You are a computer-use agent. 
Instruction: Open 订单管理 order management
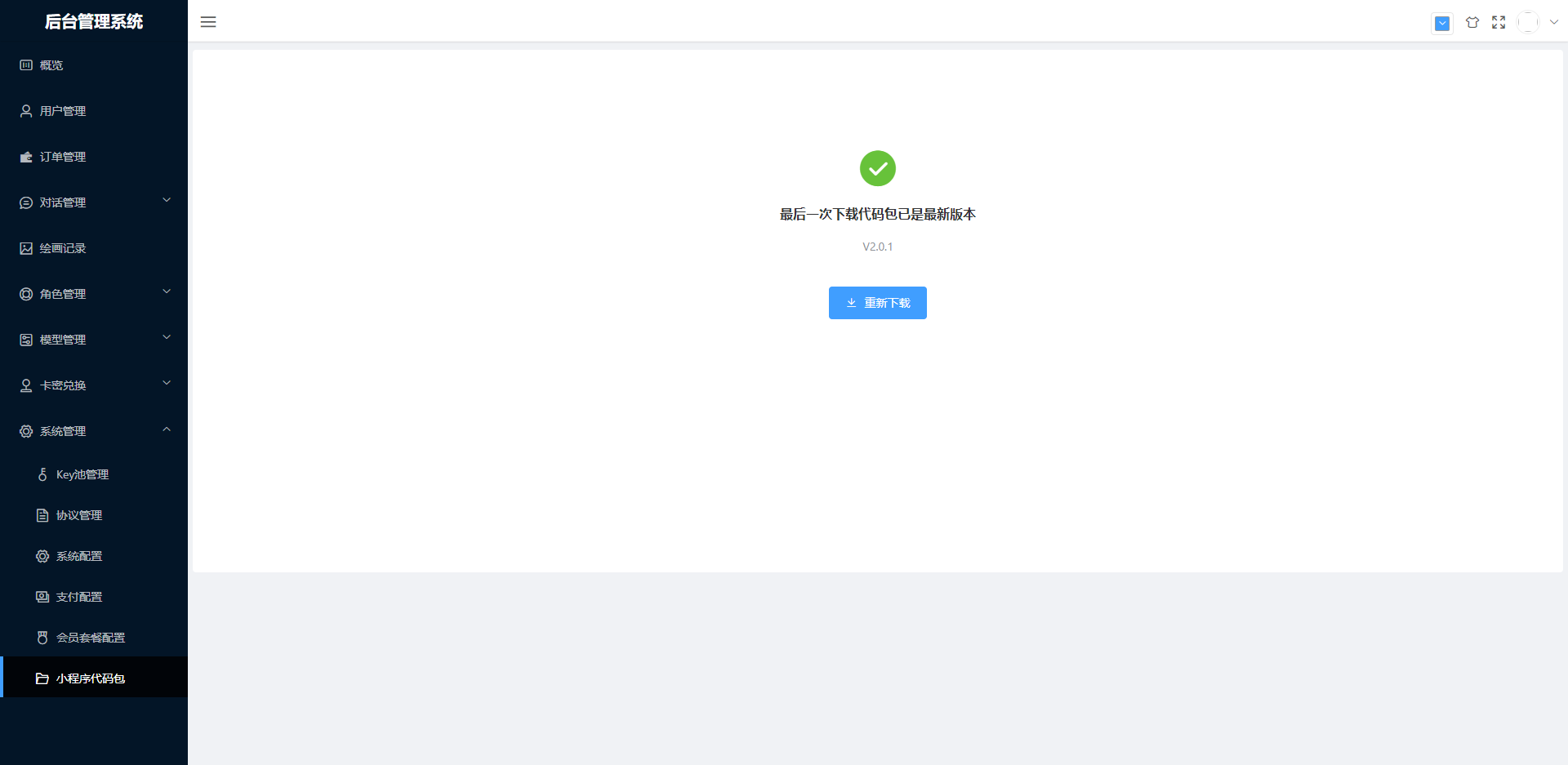63,157
